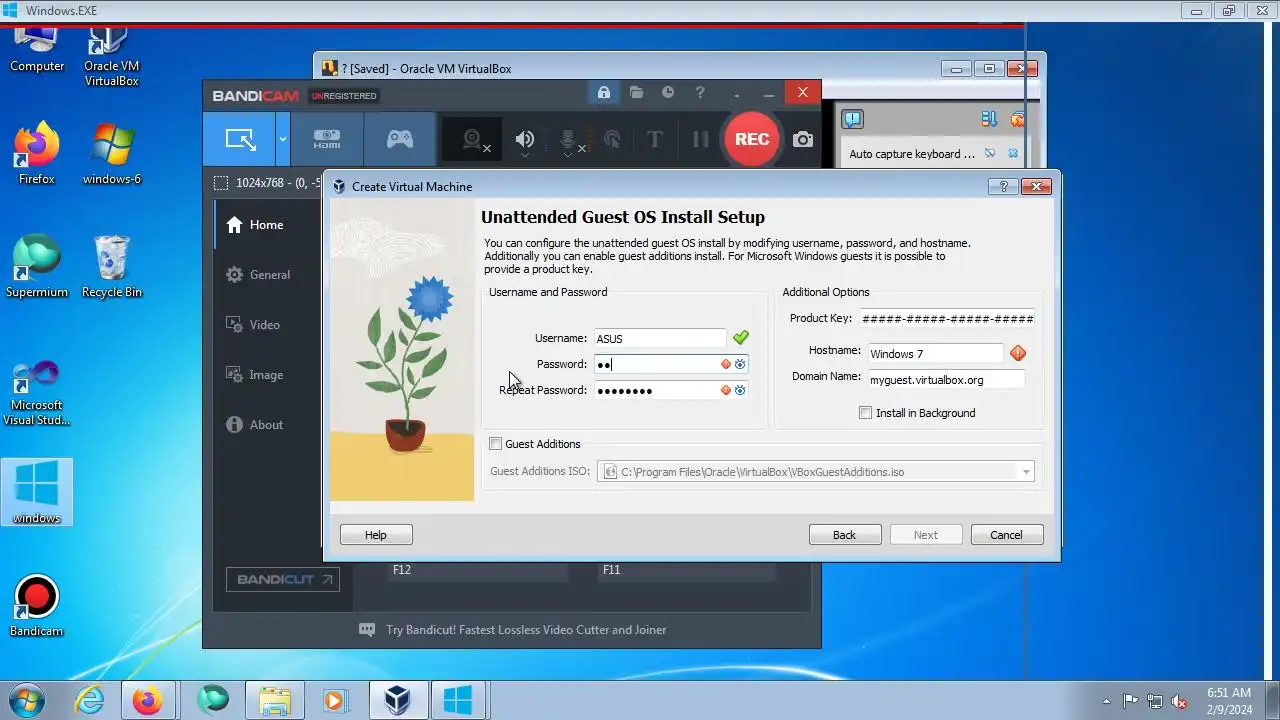Select Oracle VM VirtualBox desktop icon
Image resolution: width=1280 pixels, height=720 pixels.
point(111,57)
